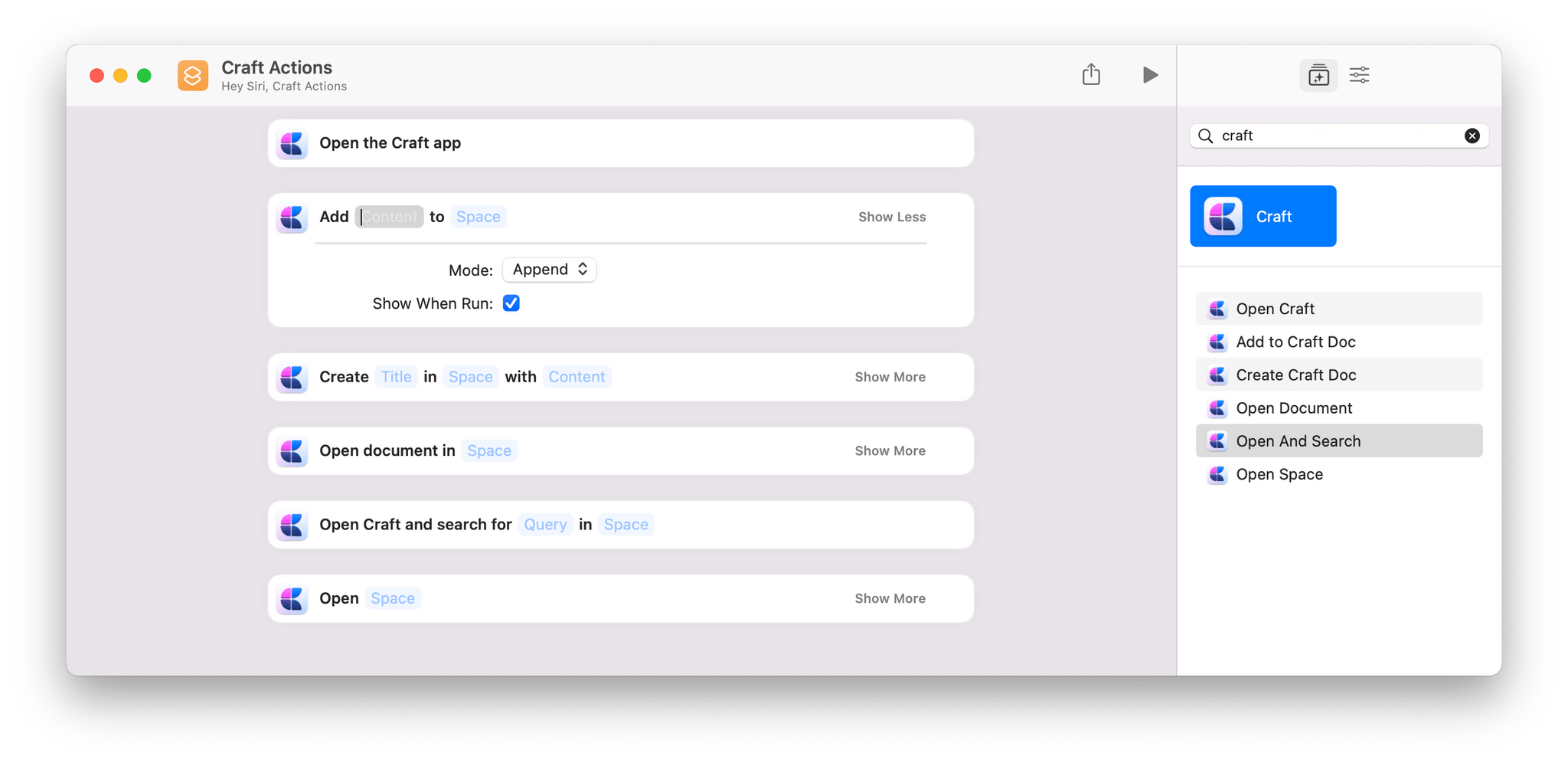Toggle the Show When Run checkbox
The image size is (1568, 763).
(x=511, y=303)
